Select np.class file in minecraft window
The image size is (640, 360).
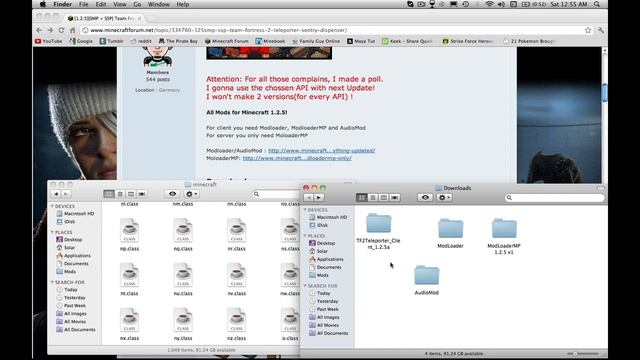pyautogui.click(x=129, y=235)
